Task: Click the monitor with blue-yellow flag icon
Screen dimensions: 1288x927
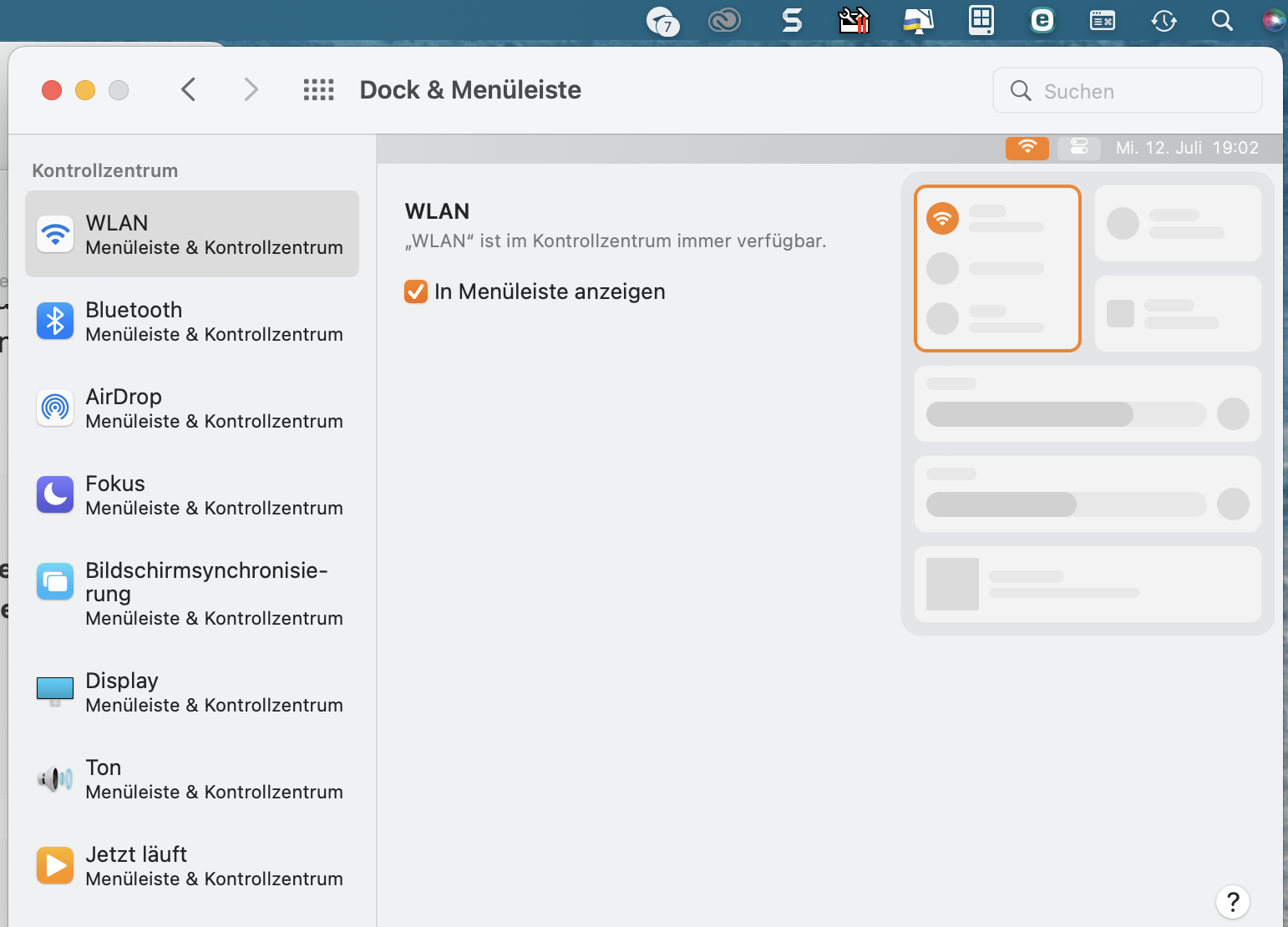Action: coord(918,20)
